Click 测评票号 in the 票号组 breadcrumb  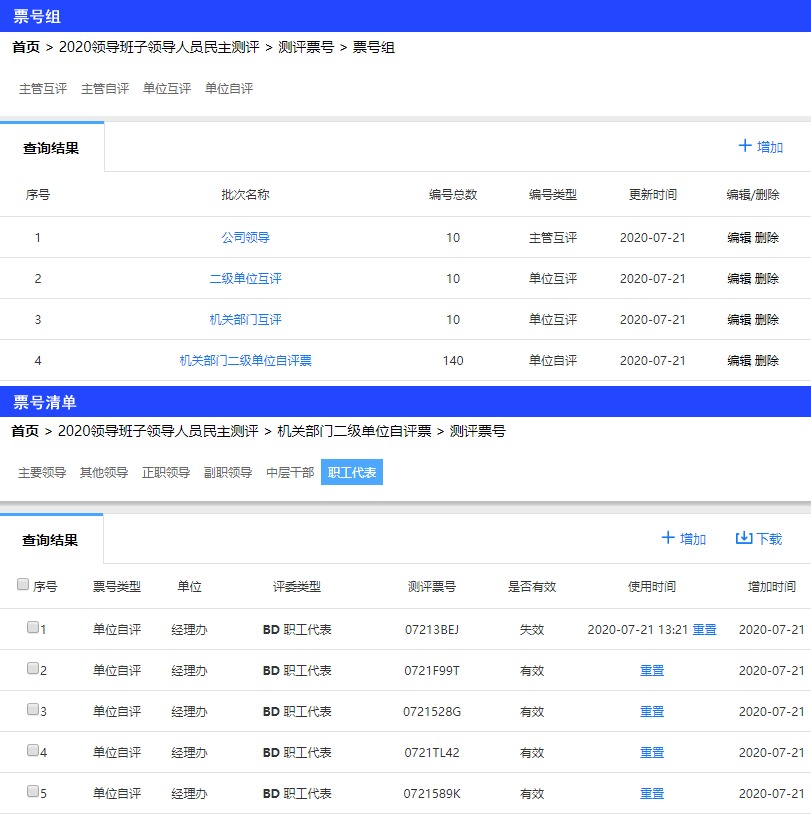306,47
